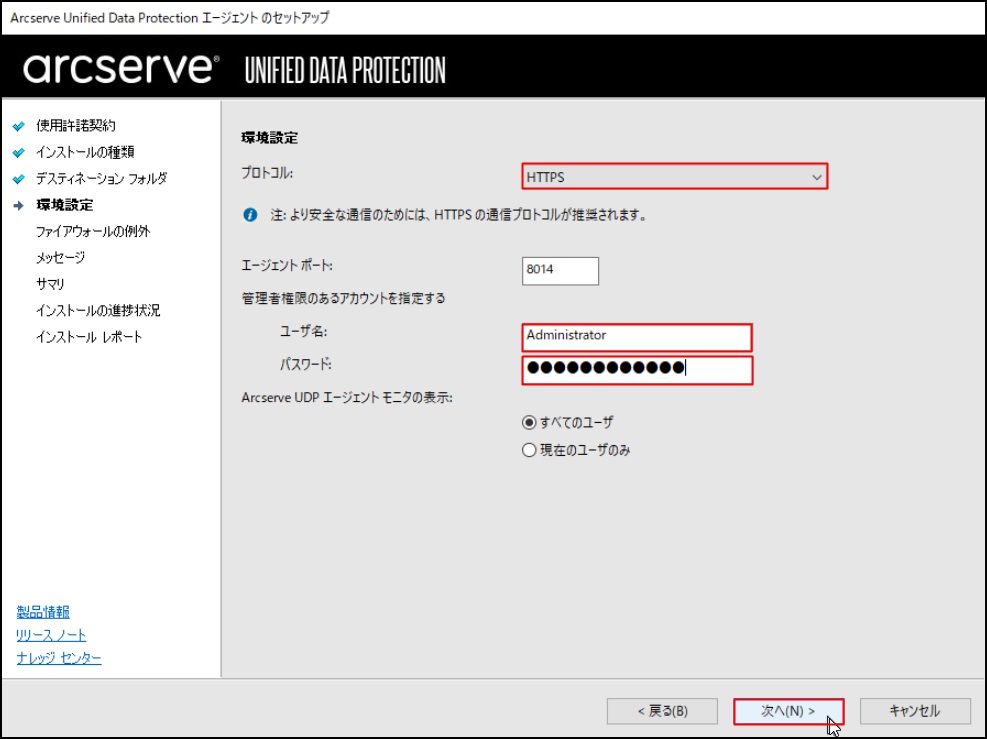
Task: Click the エージェント ポート field showing 8014
Action: (560, 271)
